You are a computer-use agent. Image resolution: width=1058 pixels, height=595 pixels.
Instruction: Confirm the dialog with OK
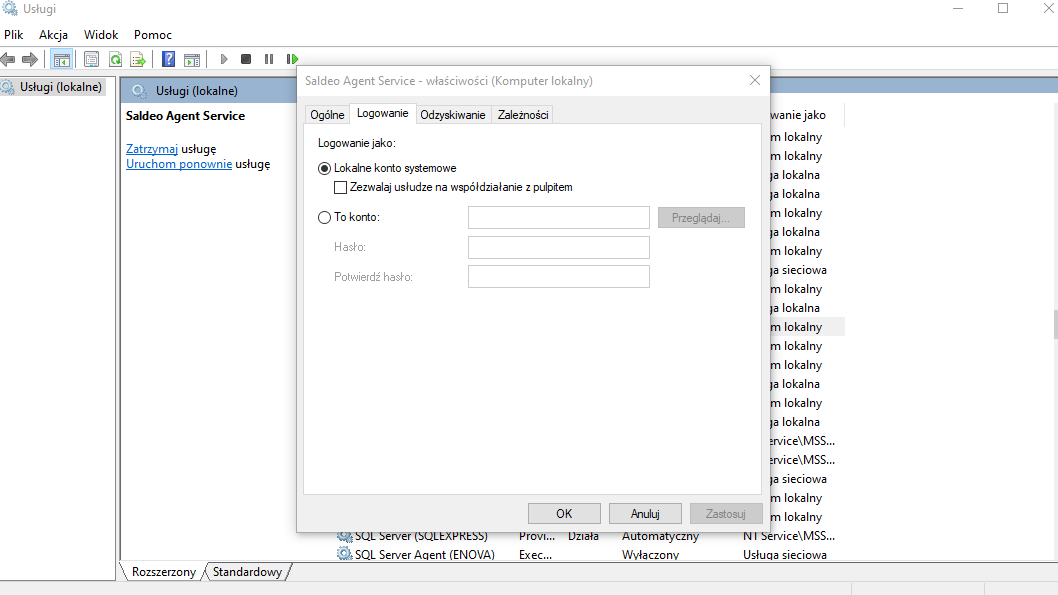(x=564, y=513)
